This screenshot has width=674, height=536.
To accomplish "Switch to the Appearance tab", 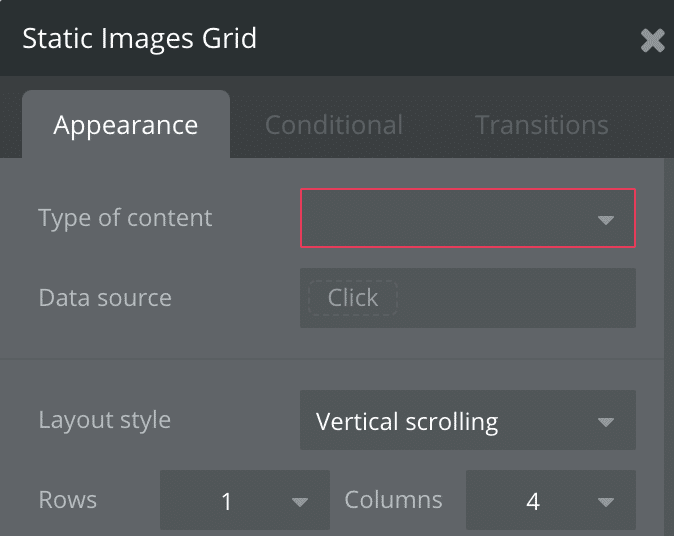I will coord(126,125).
